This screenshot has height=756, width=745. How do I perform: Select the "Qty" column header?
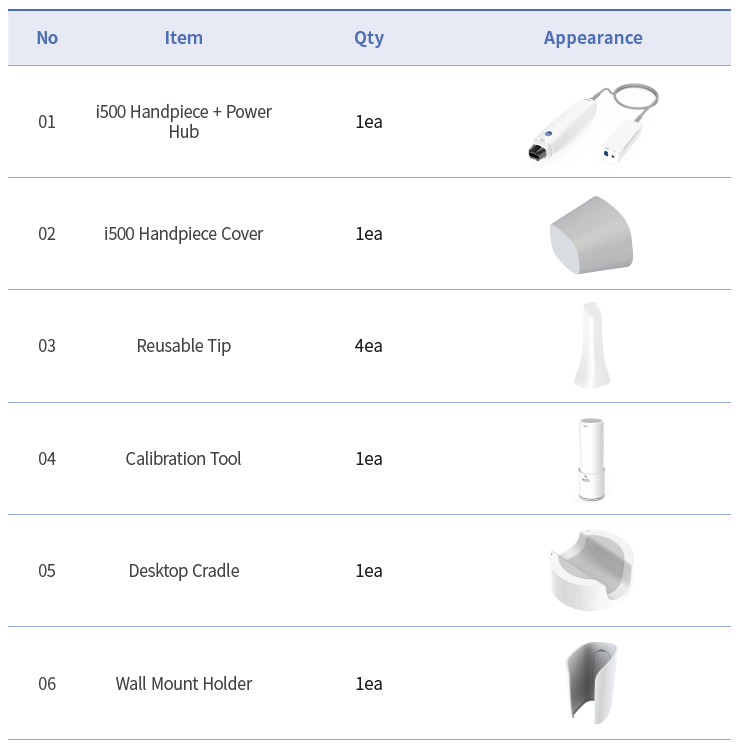coord(369,38)
